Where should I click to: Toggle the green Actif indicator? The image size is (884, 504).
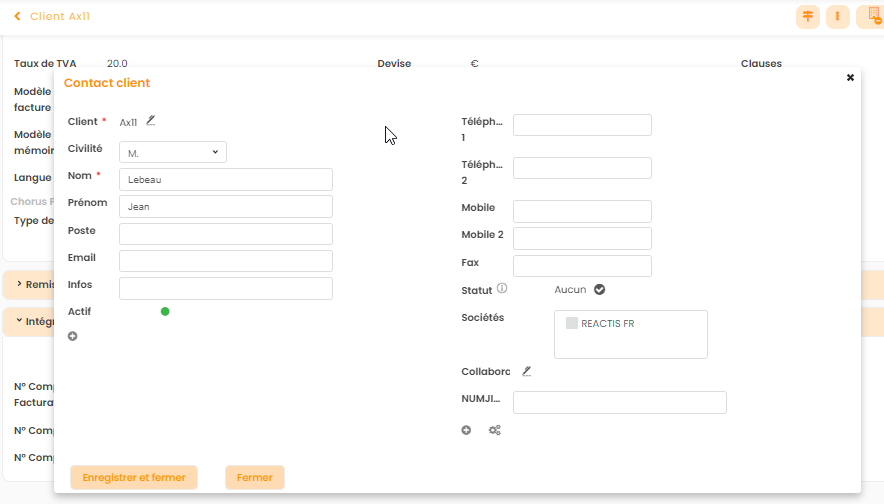click(x=165, y=311)
